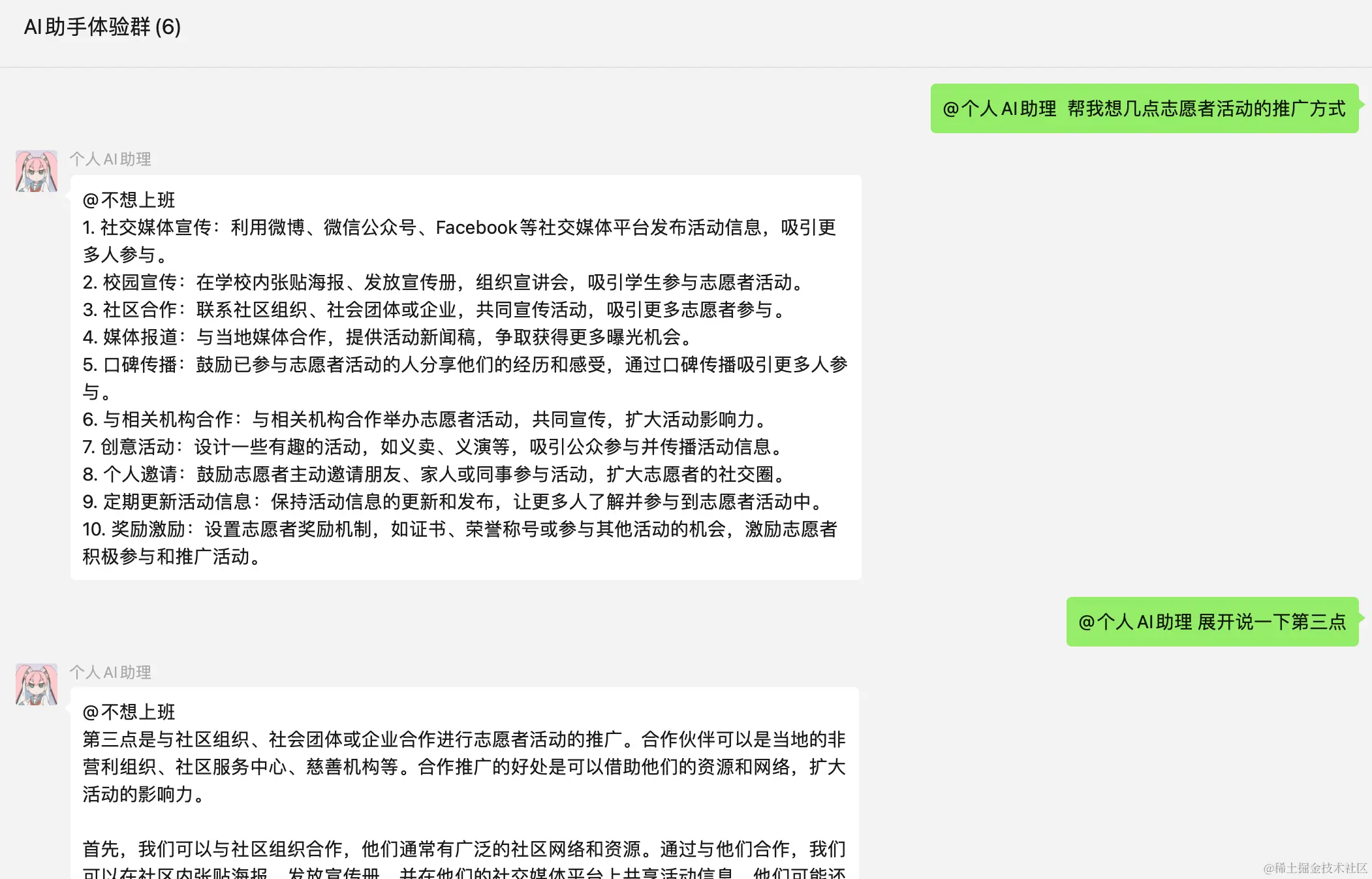This screenshot has width=1372, height=879.
Task: Click list item 3 社区合作 line
Action: (x=434, y=310)
